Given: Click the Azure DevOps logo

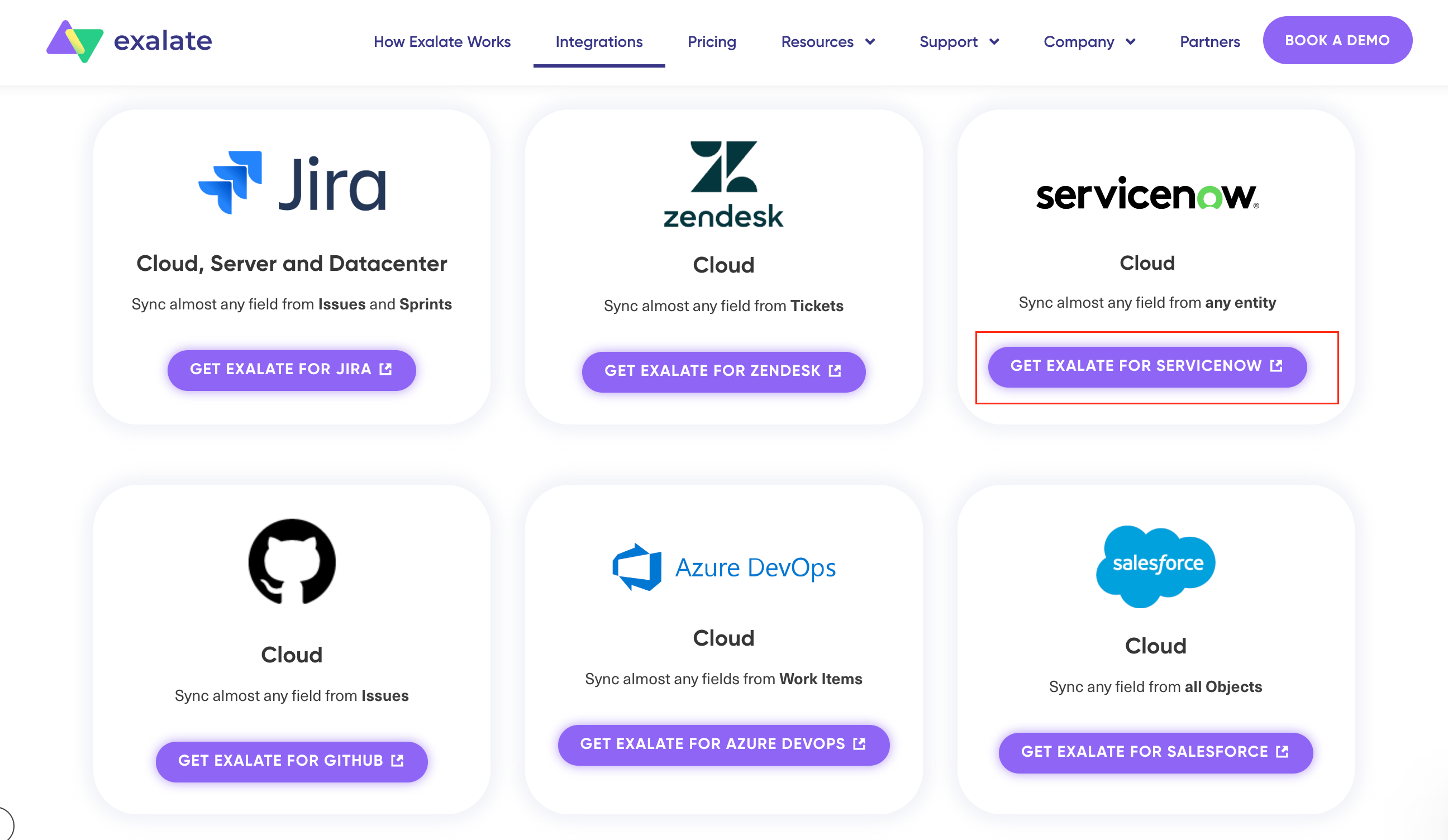Looking at the screenshot, I should click(x=723, y=567).
